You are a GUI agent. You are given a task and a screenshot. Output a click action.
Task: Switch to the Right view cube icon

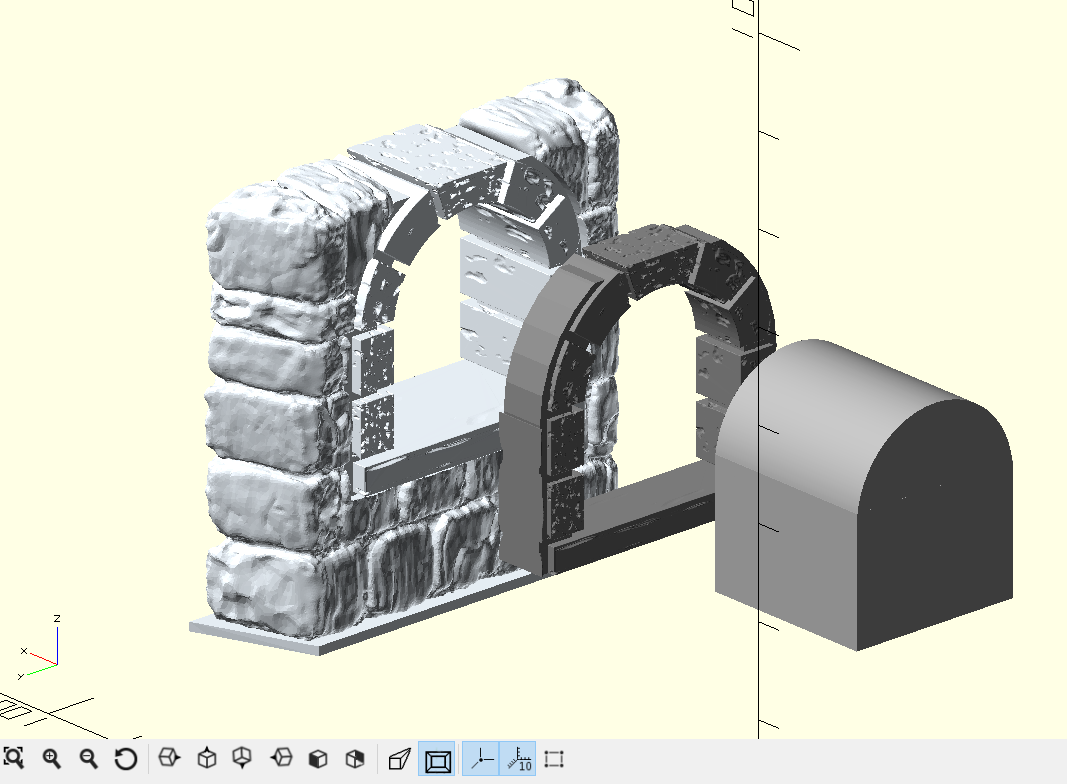[x=169, y=759]
